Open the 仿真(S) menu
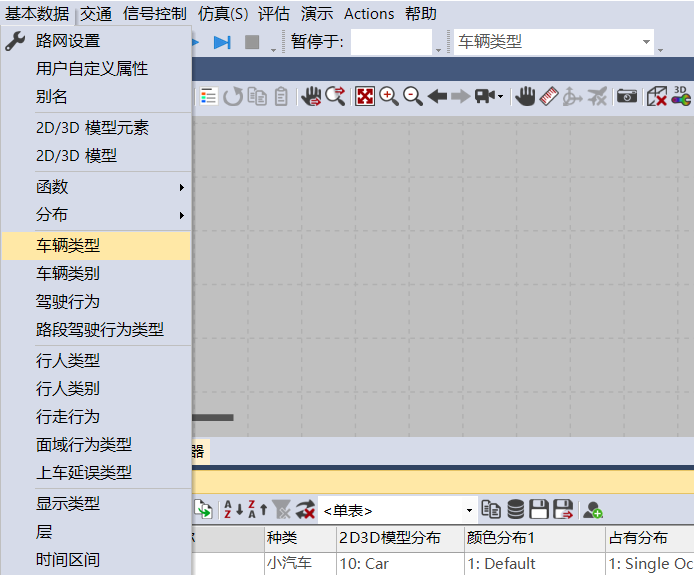Screen dimensions: 694x575 tap(223, 14)
